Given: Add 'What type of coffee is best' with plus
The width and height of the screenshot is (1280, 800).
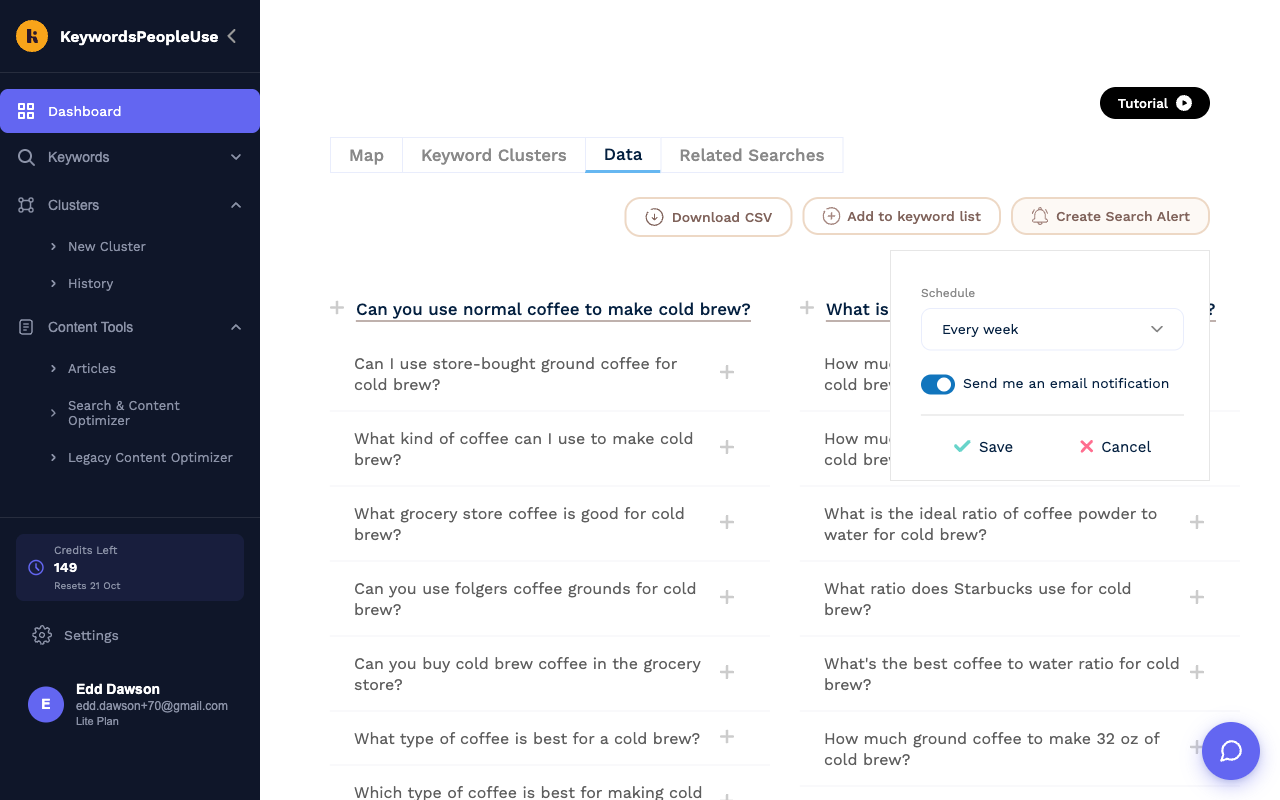Looking at the screenshot, I should point(727,737).
